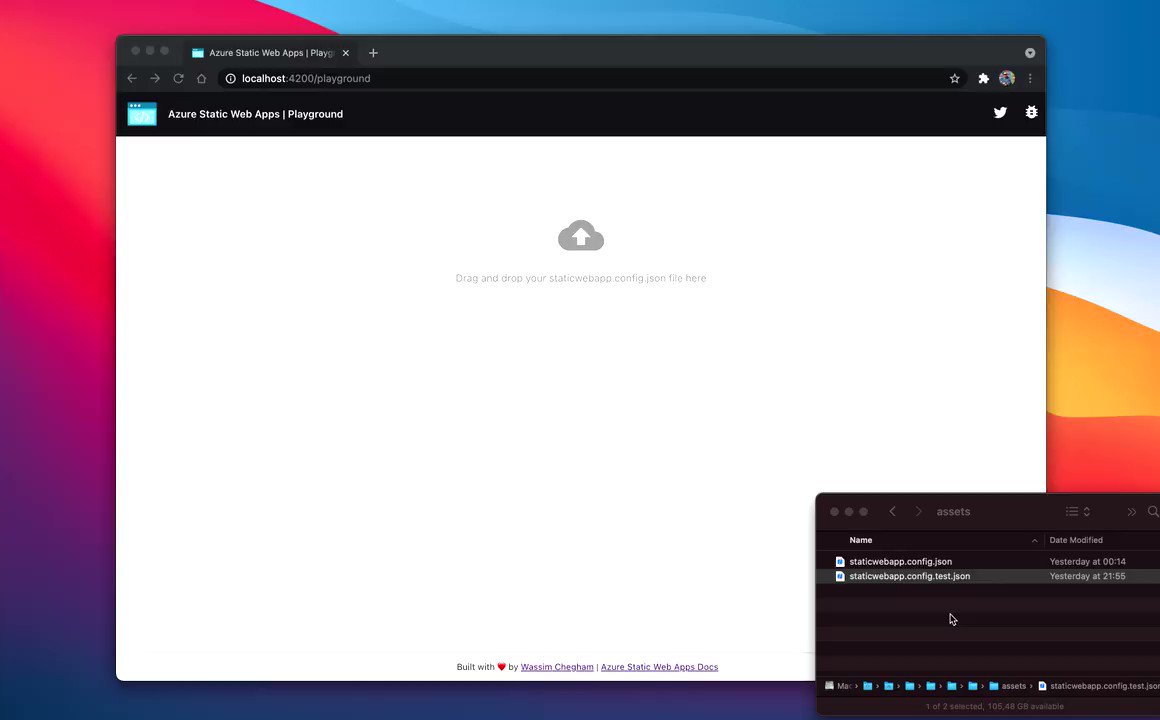Screen dimensions: 1160x720
Task: Click the assets title in Finder toolbar
Action: 953,511
